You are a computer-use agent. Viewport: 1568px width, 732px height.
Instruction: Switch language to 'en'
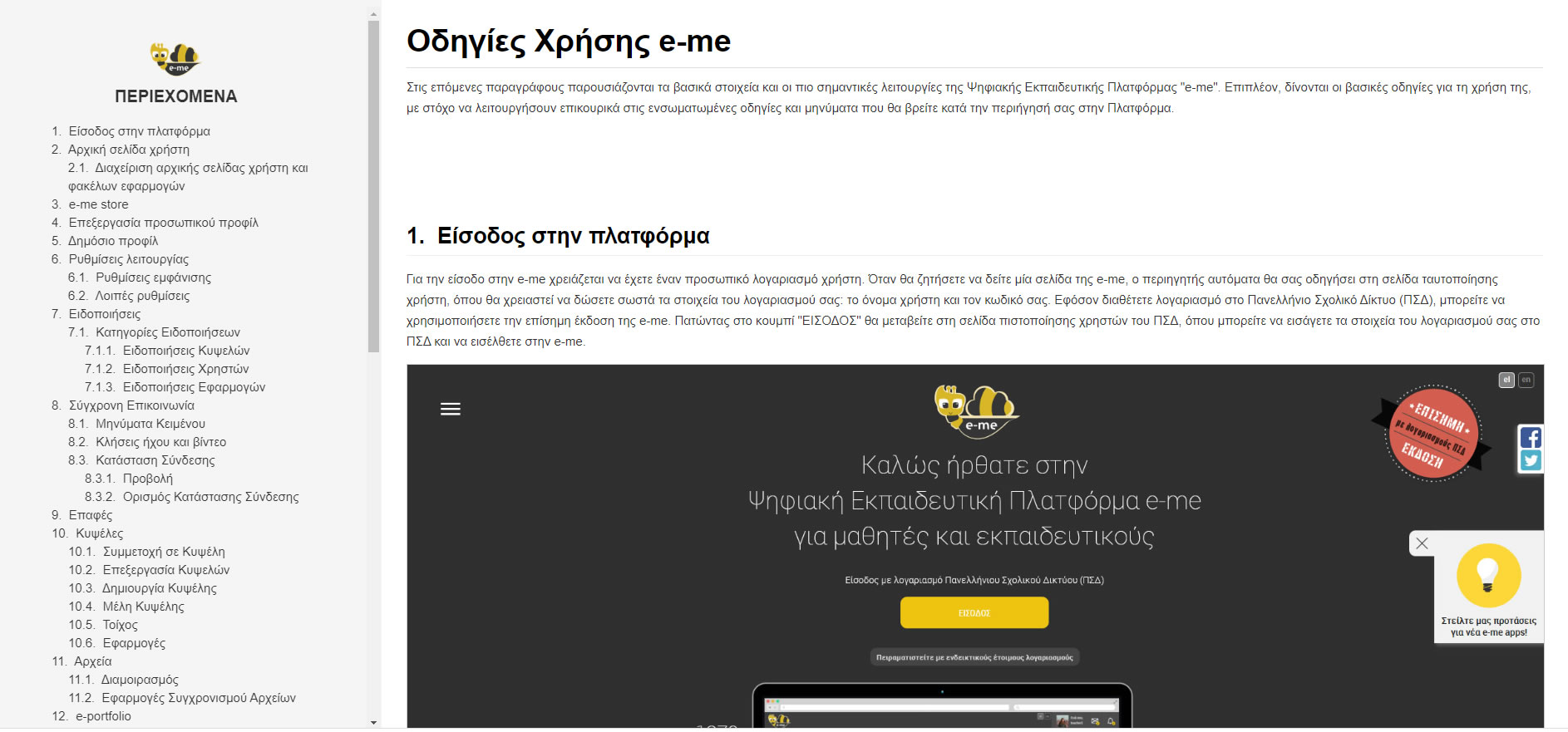[x=1526, y=380]
